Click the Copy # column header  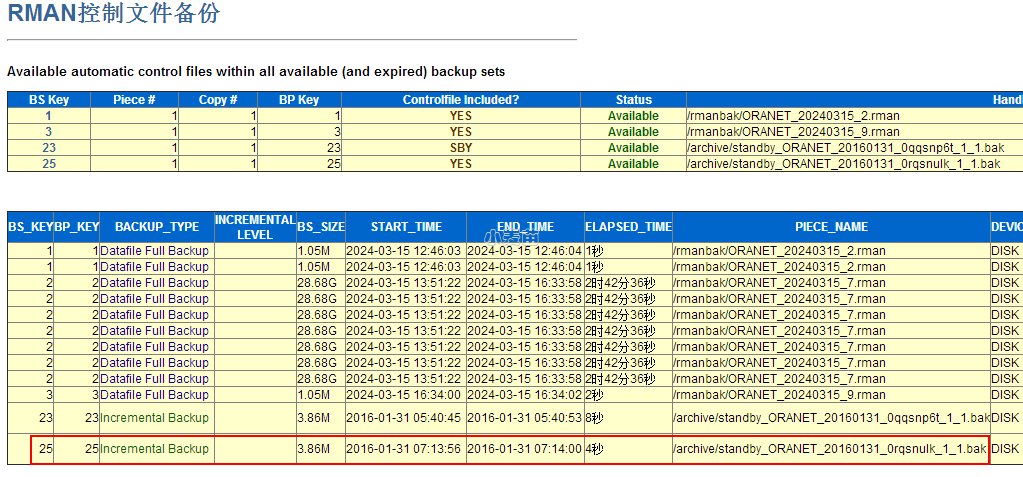(218, 100)
